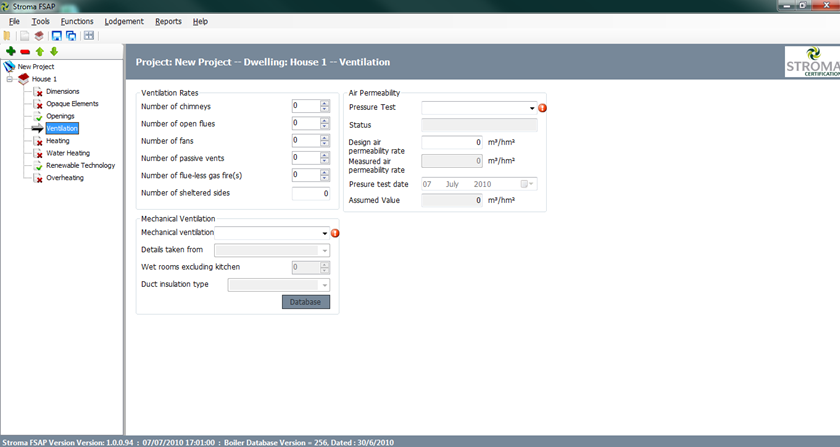Select Renewable Technology in the tree
The image size is (840, 447).
point(80,166)
